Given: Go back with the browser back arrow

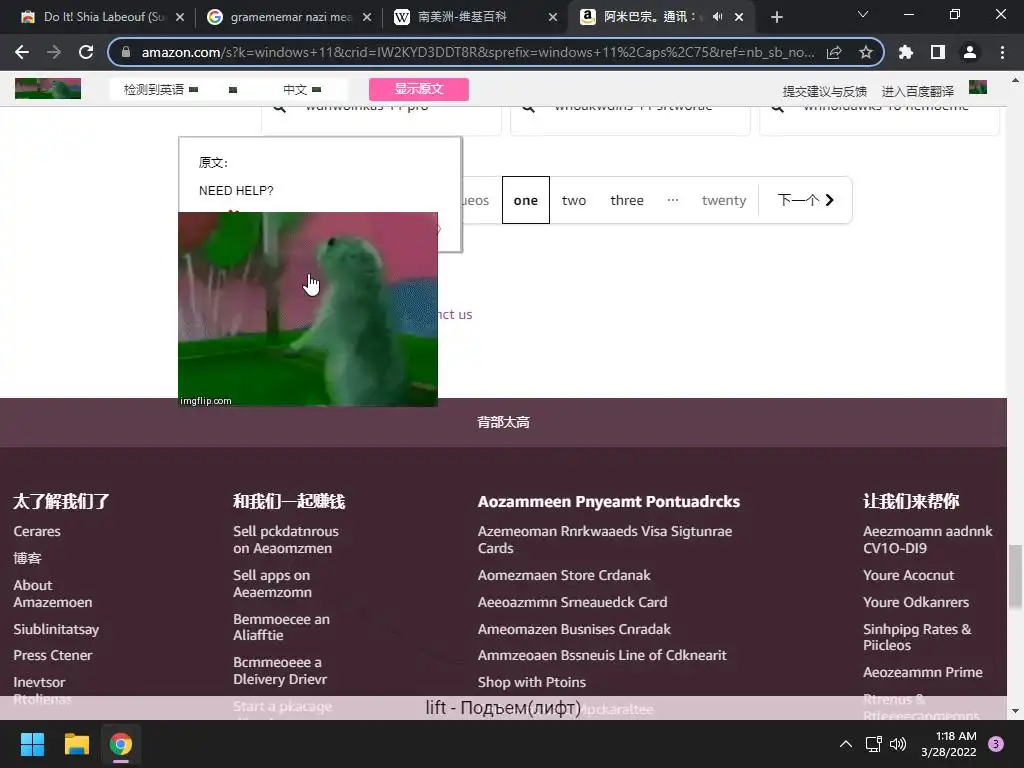Looking at the screenshot, I should pyautogui.click(x=22, y=52).
